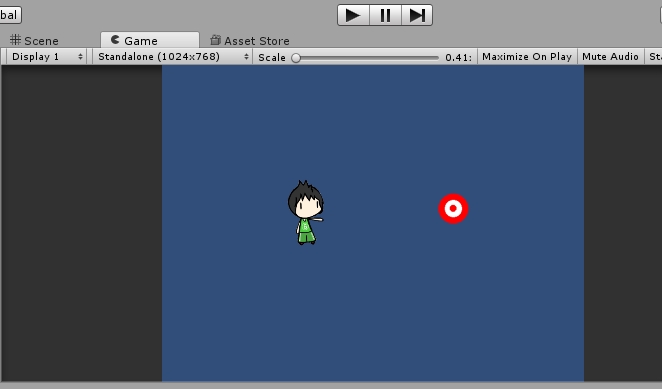
Task: Toggle Mute Audio
Action: coord(610,57)
